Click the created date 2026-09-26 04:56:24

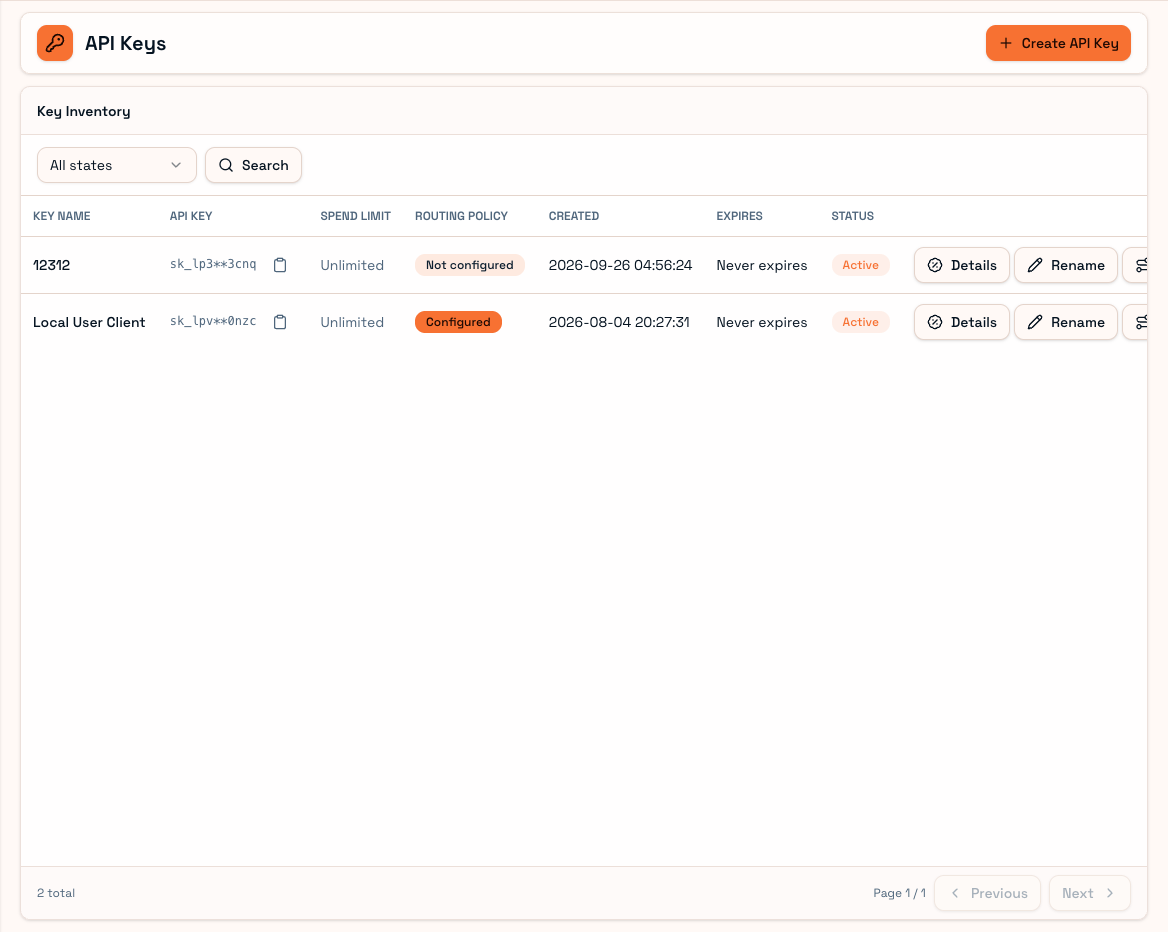tap(620, 265)
